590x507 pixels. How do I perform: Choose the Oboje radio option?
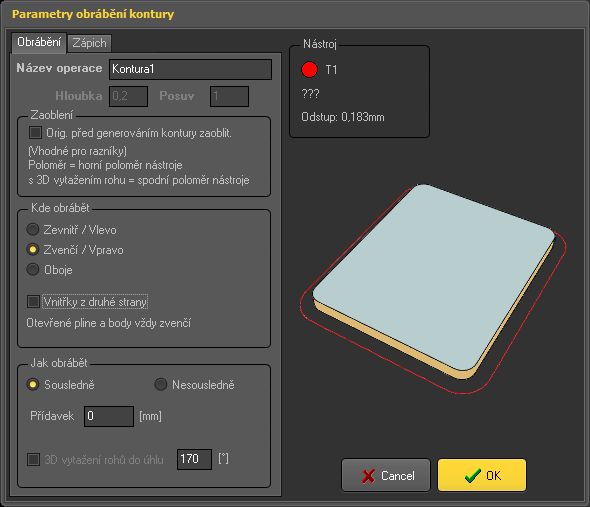coord(33,269)
